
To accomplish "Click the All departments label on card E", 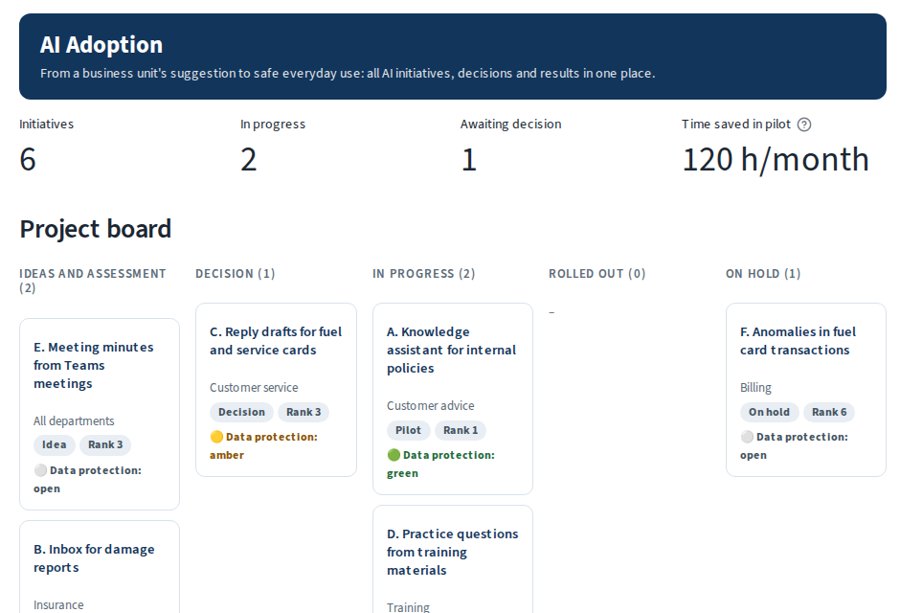I will click(x=73, y=421).
